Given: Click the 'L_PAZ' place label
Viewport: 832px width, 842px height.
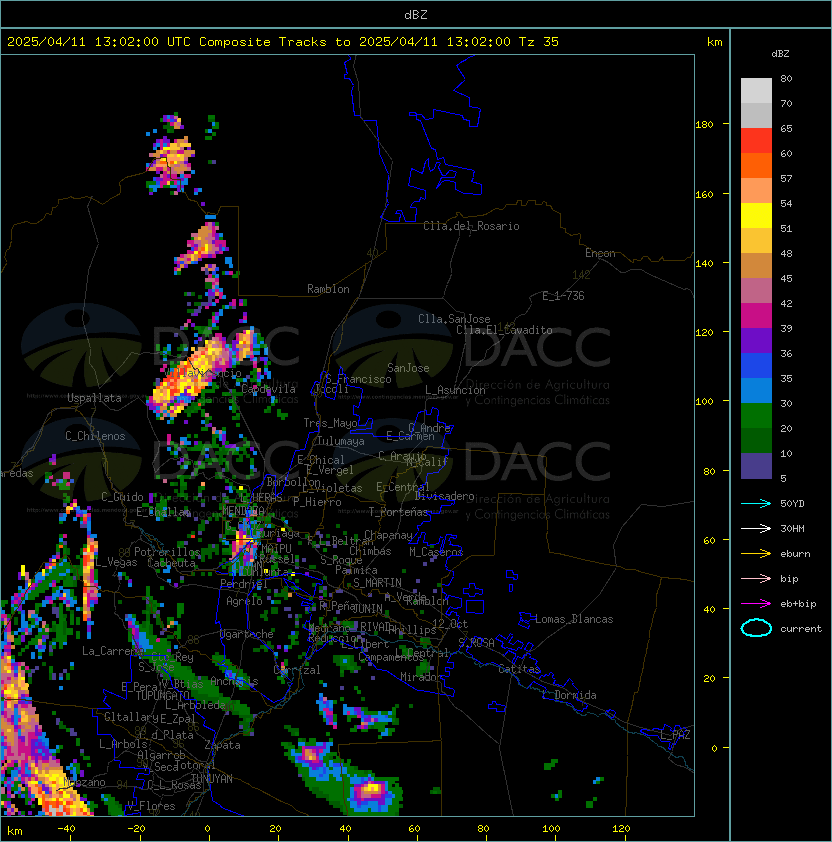Looking at the screenshot, I should coord(675,735).
